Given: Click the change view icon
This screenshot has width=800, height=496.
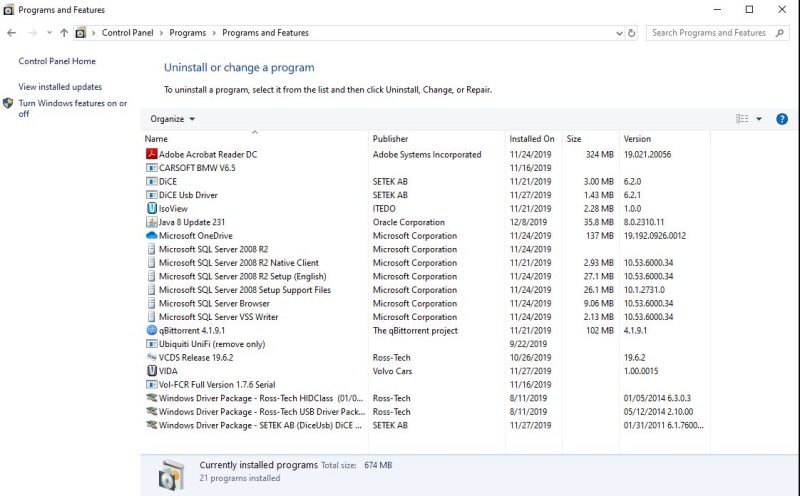Looking at the screenshot, I should (742, 119).
